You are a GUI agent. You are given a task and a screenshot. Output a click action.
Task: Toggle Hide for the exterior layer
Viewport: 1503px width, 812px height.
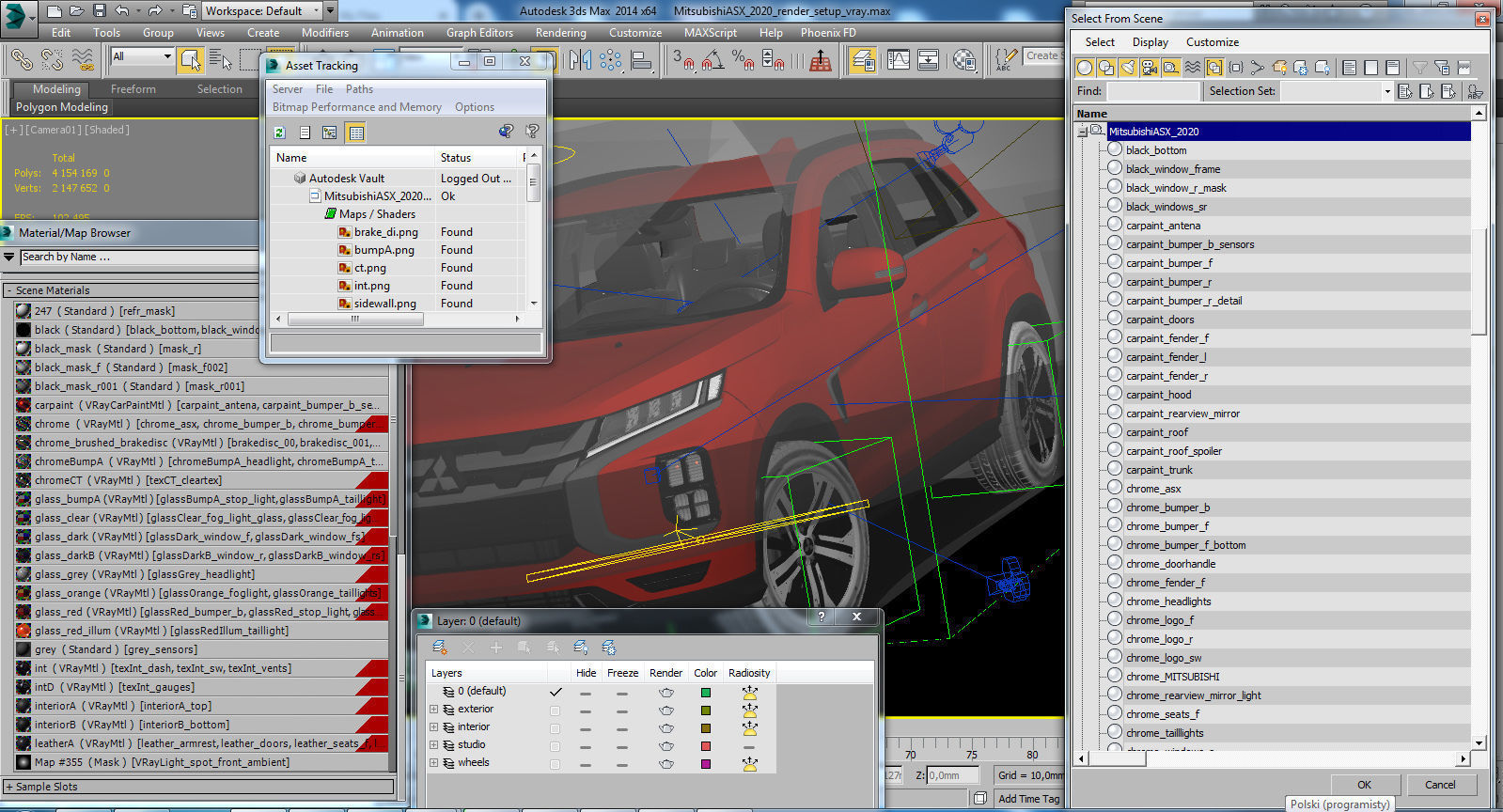586,710
